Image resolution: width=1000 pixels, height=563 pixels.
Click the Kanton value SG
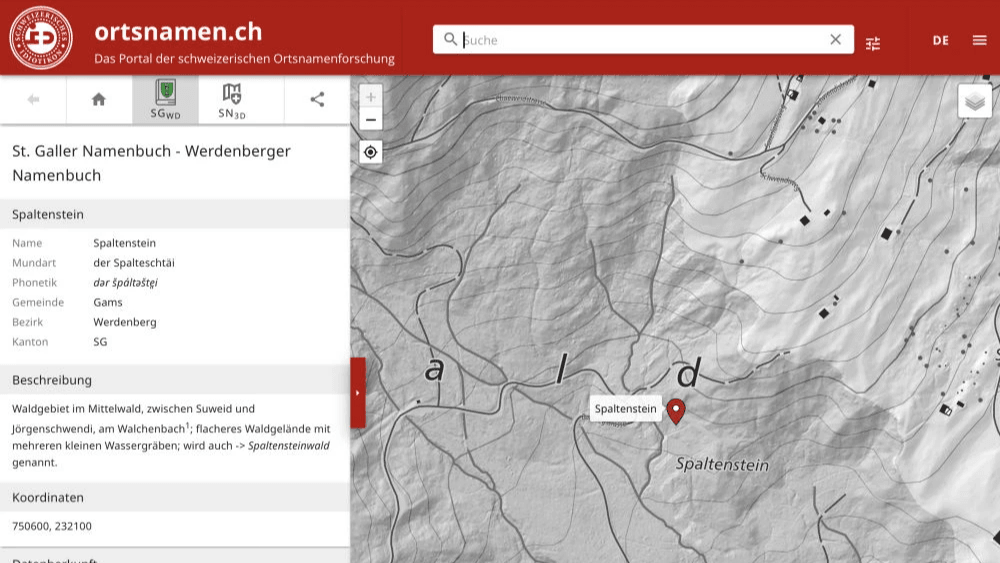pos(100,342)
